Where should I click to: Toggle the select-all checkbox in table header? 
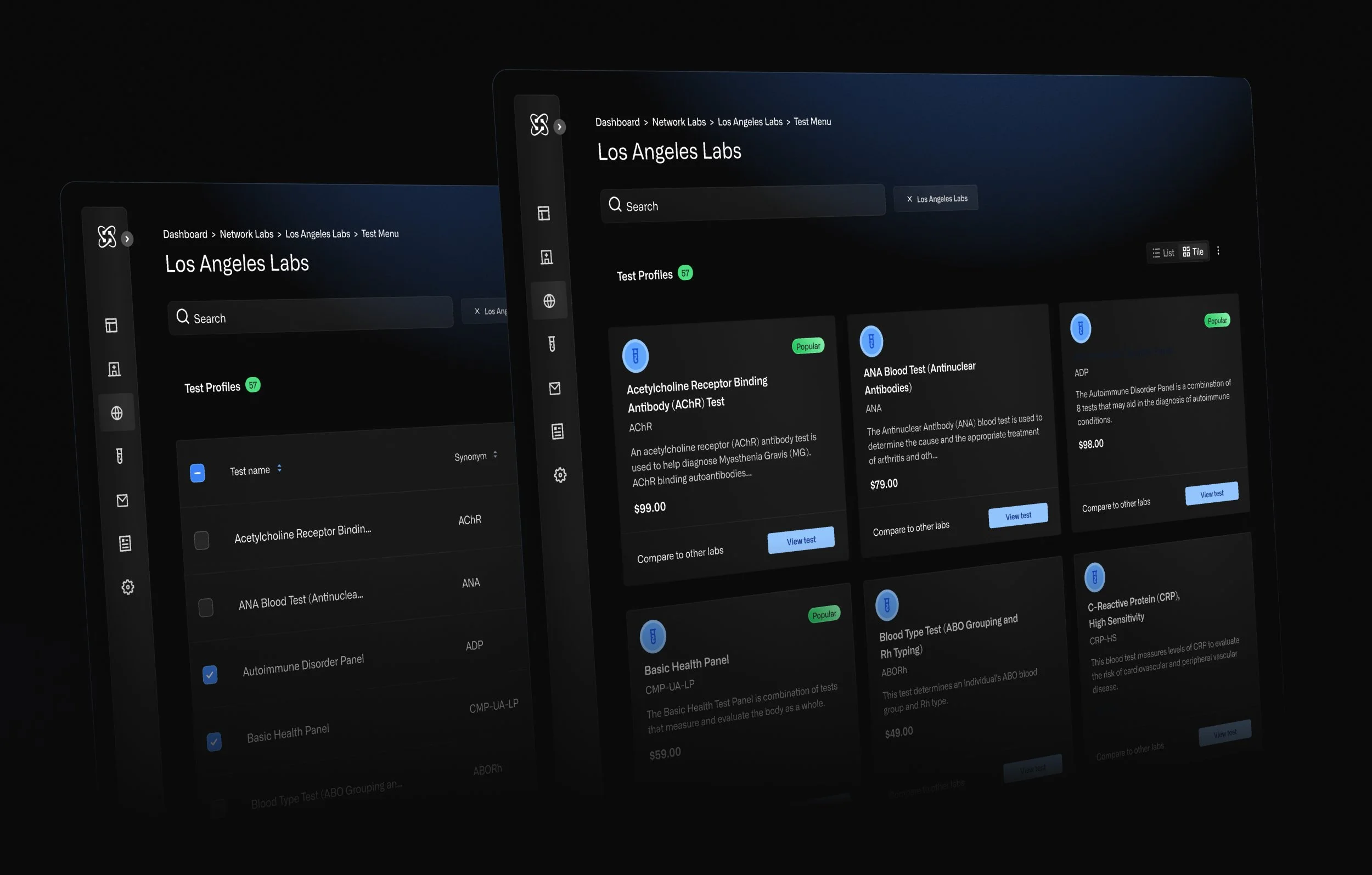tap(197, 473)
